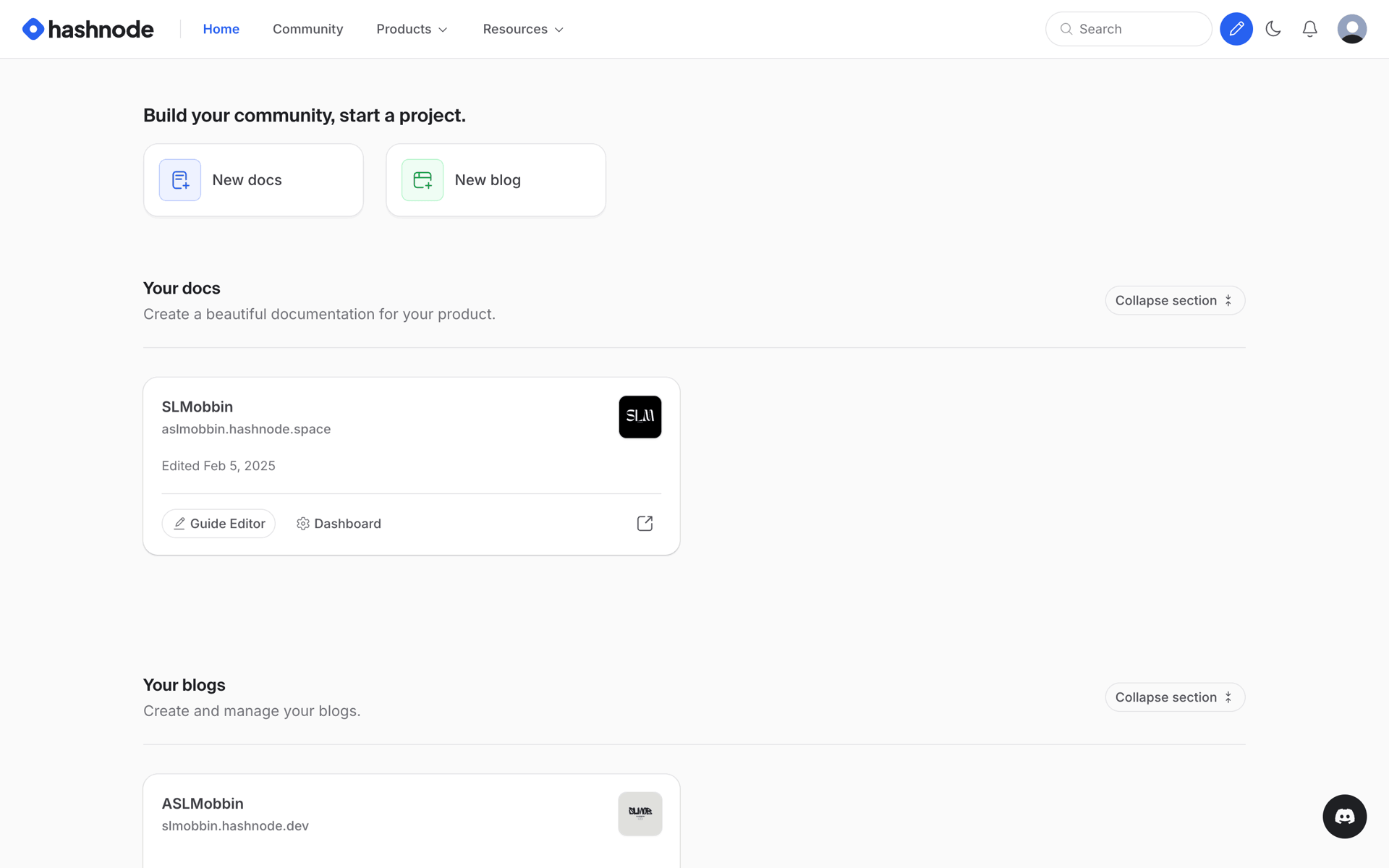Click the New docs icon
Screen dimensions: 1389x868
coord(180,180)
